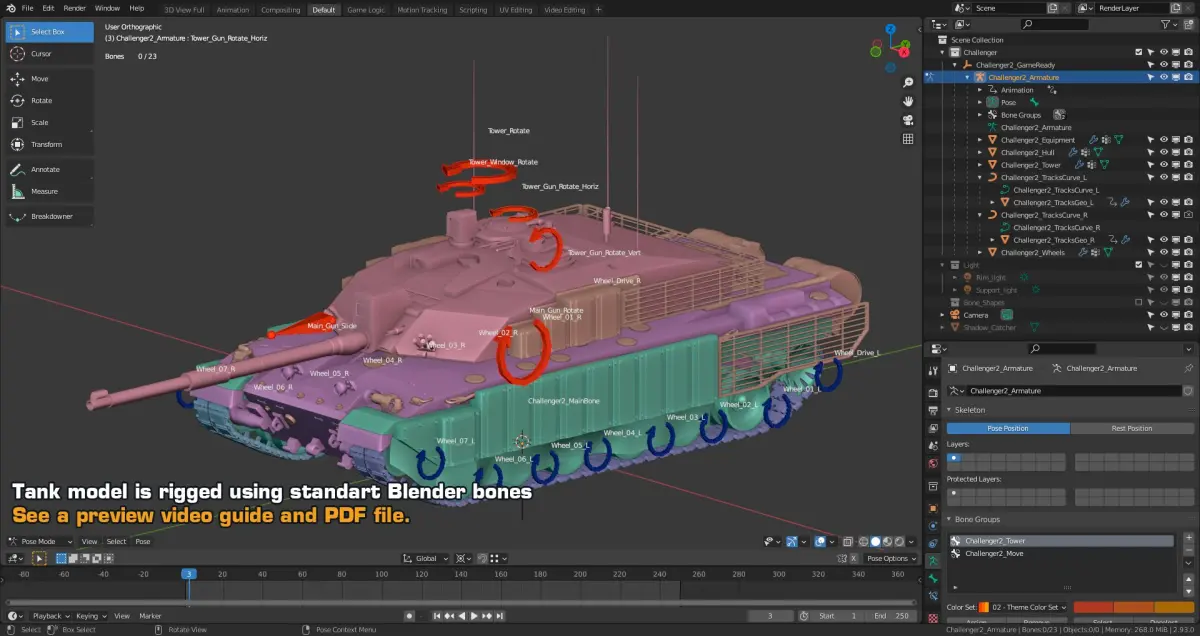Collapse Challenger2_Armature tree item
Viewport: 1200px width, 636px height.
[967, 77]
